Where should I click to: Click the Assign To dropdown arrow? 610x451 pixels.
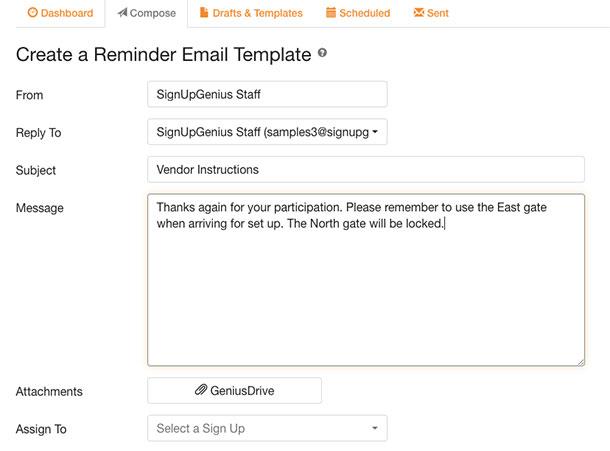[x=375, y=428]
